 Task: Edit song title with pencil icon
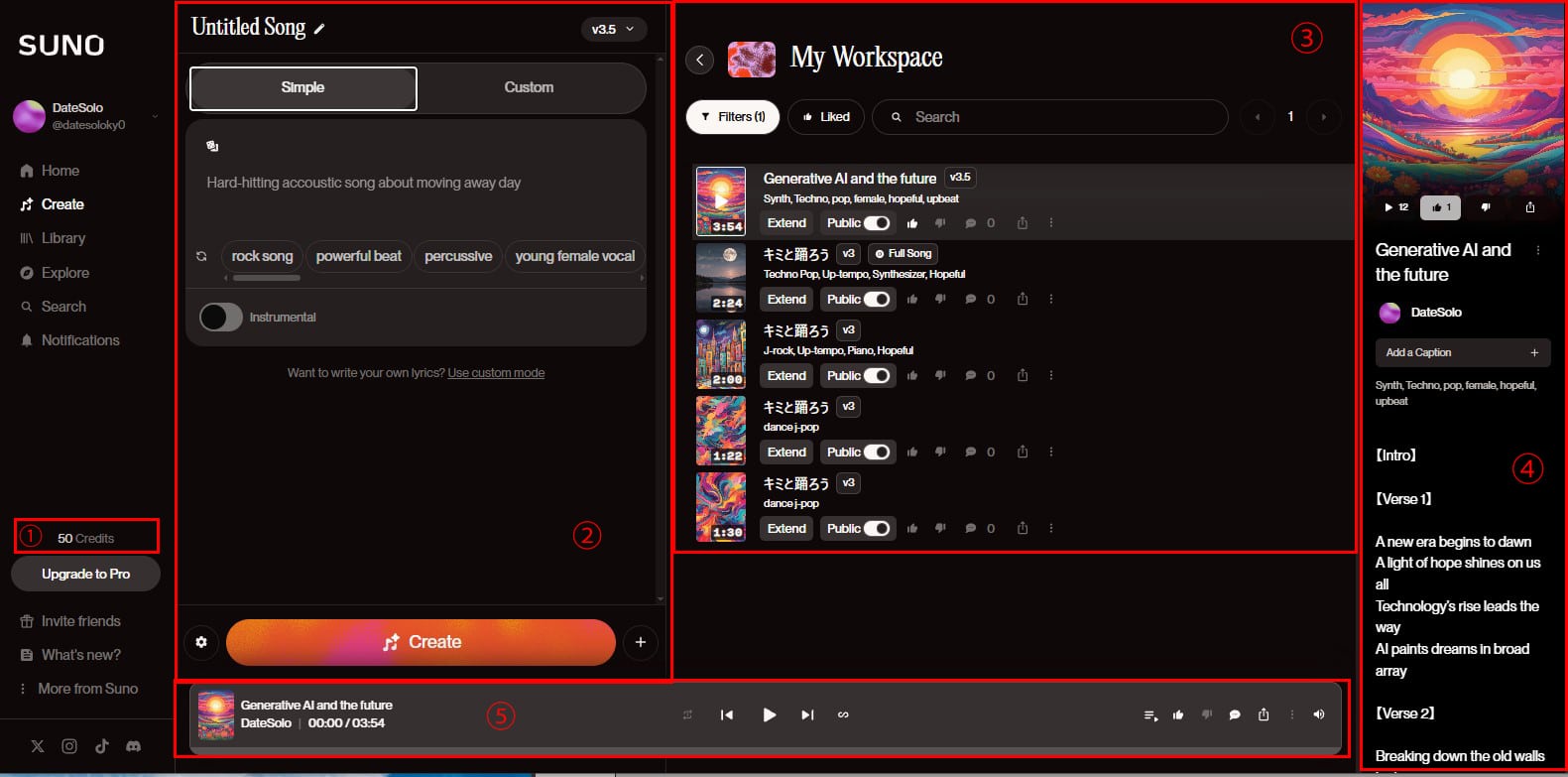[x=319, y=29]
